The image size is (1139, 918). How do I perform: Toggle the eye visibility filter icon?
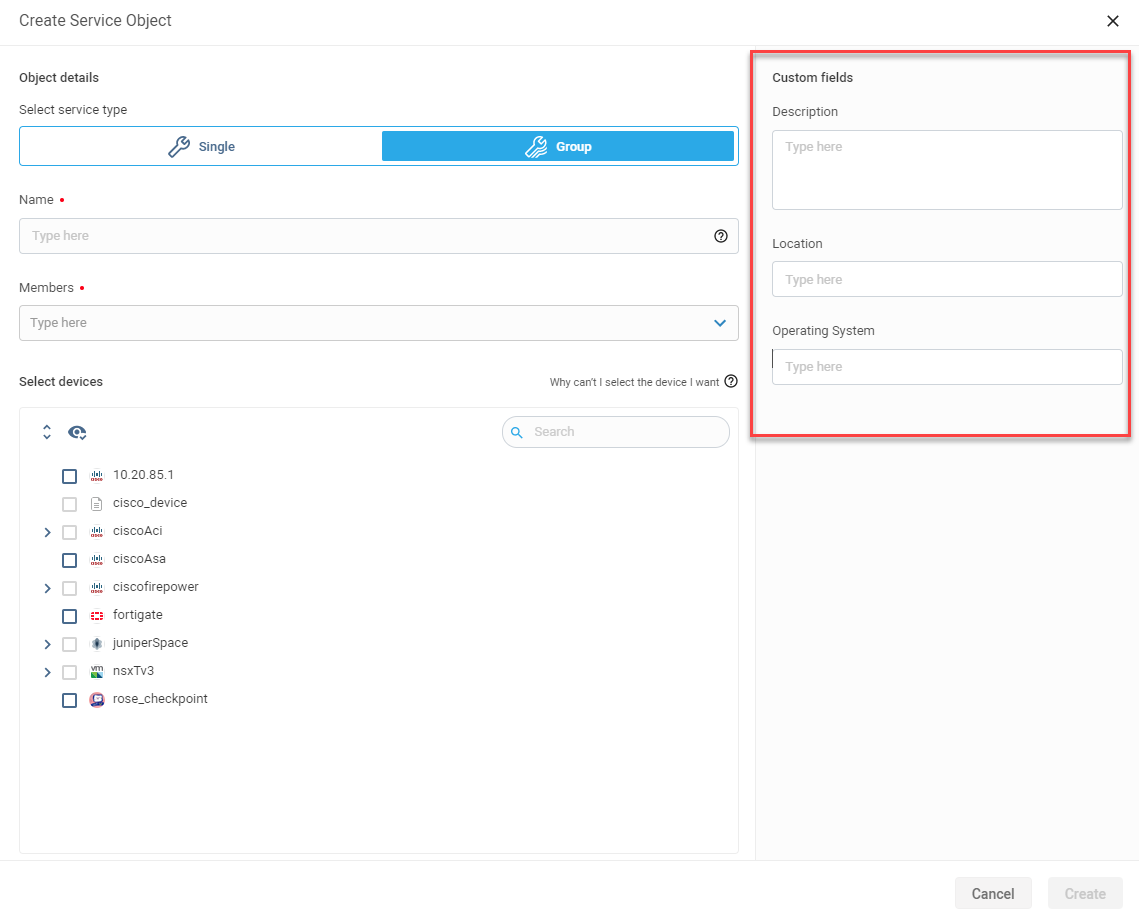click(77, 432)
